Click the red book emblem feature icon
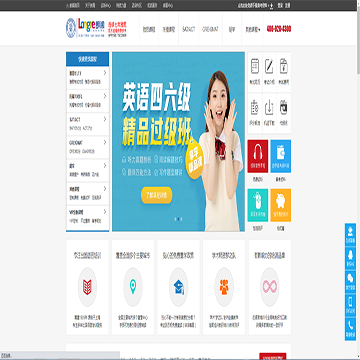 [x=87, y=287]
